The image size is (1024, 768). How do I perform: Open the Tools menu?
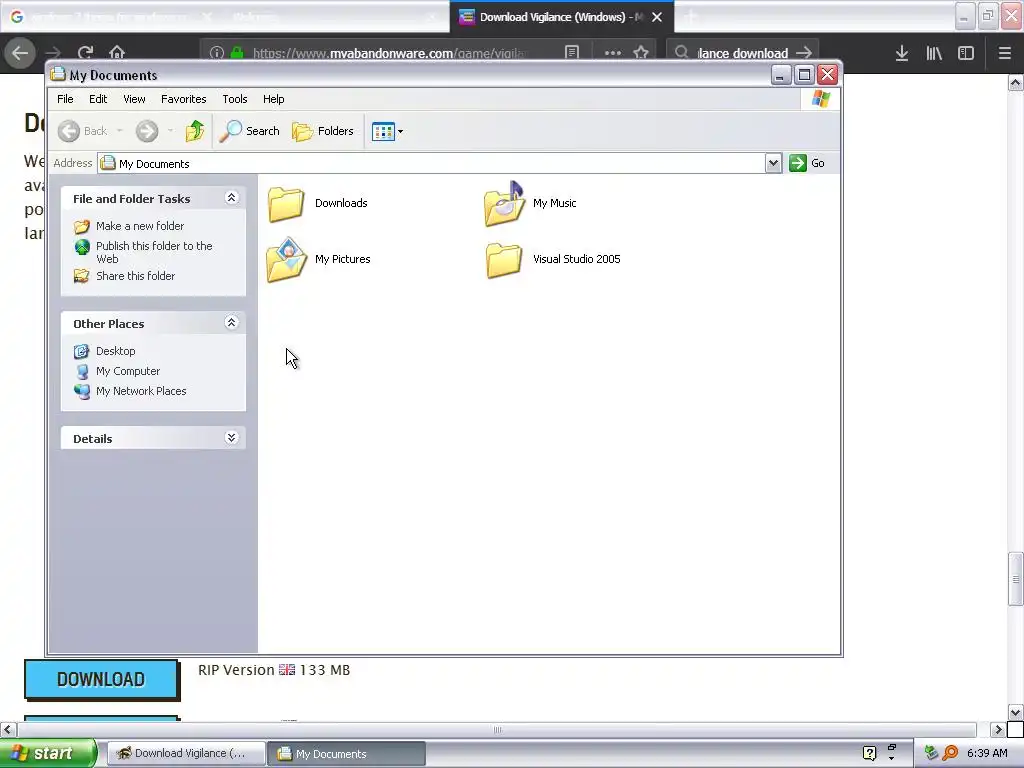pos(234,99)
